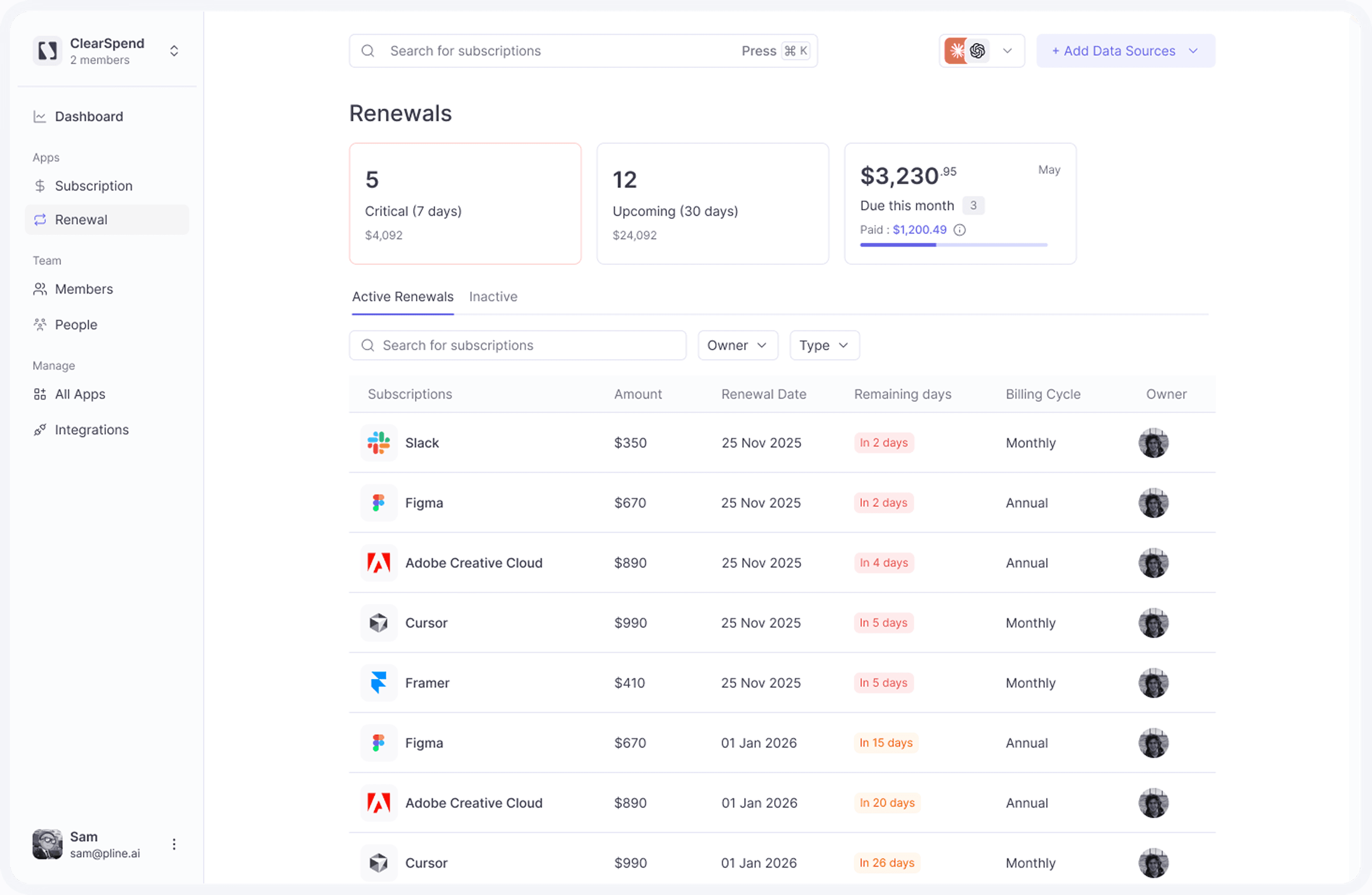The height and width of the screenshot is (895, 1372).
Task: Click the OpenAI data source icon
Action: 978,51
